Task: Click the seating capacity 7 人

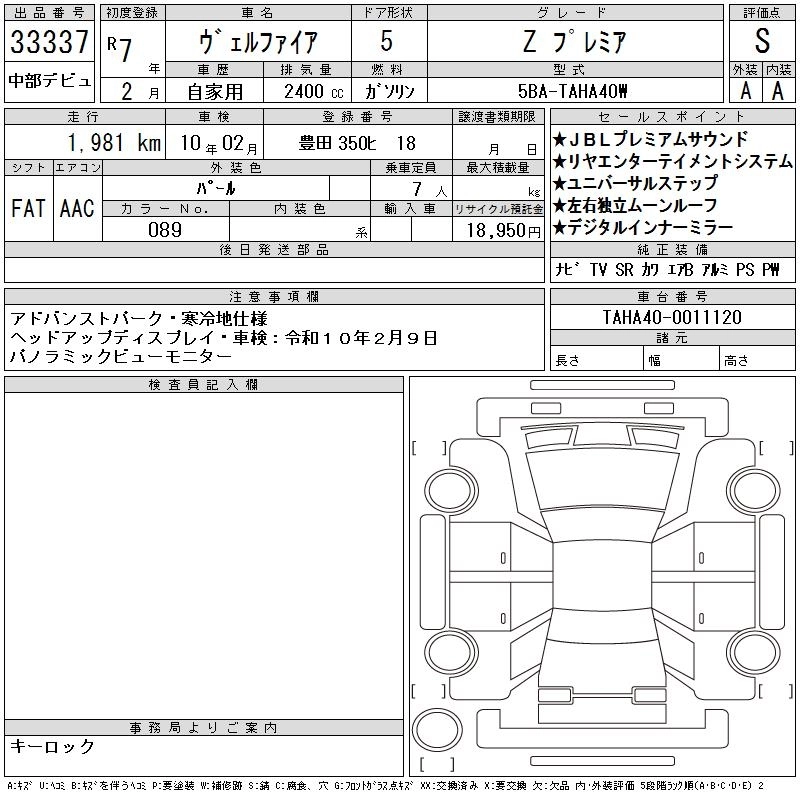Action: 430,190
